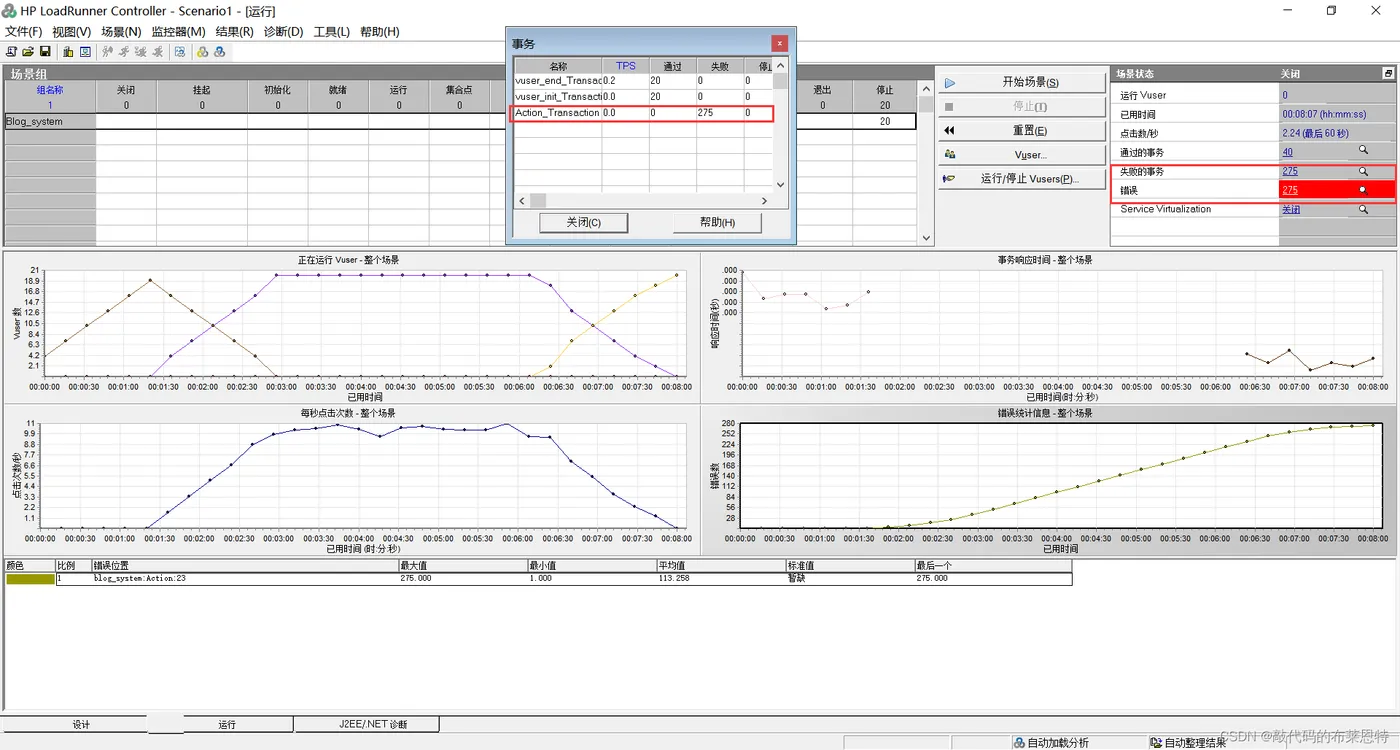This screenshot has width=1400, height=750.
Task: Reset the scenario with 重置 button
Action: pyautogui.click(x=1021, y=130)
